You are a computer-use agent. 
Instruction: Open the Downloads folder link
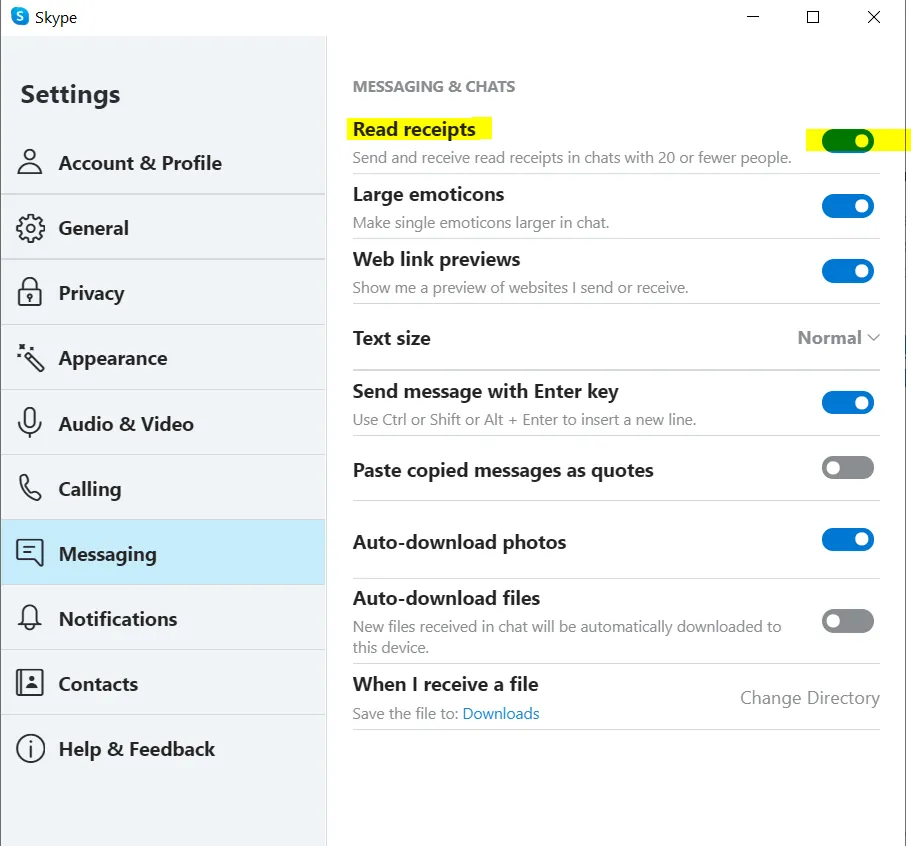501,714
